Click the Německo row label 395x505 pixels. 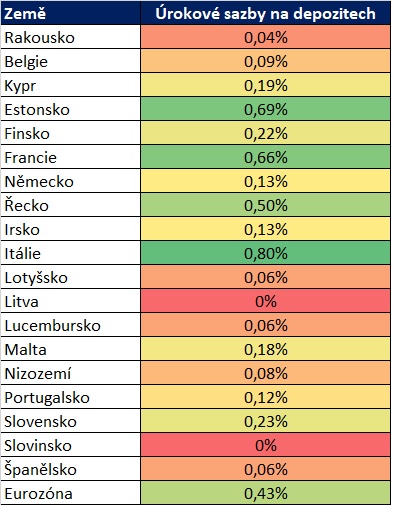coord(70,181)
